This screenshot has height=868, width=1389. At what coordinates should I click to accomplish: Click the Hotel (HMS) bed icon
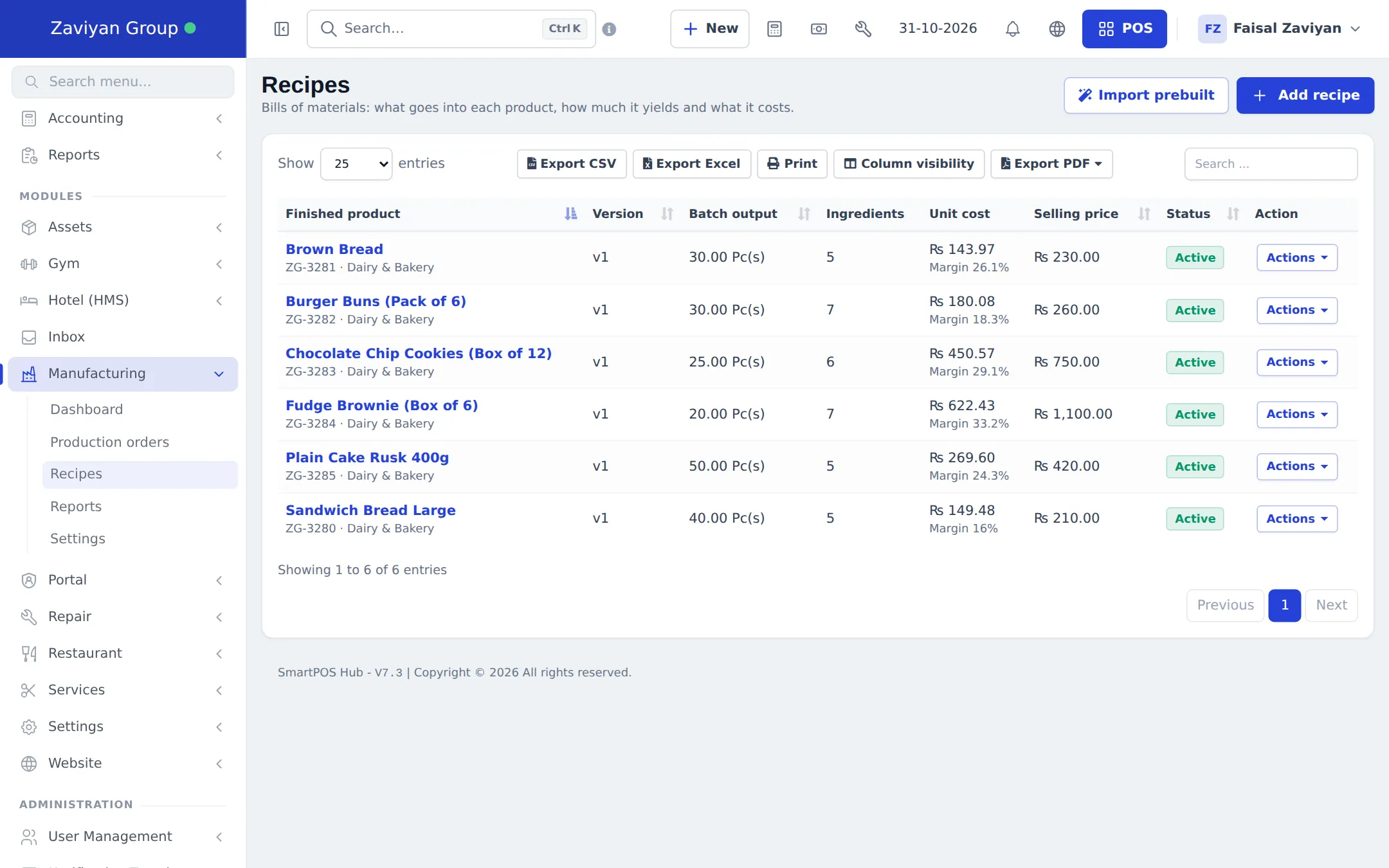pyautogui.click(x=29, y=300)
